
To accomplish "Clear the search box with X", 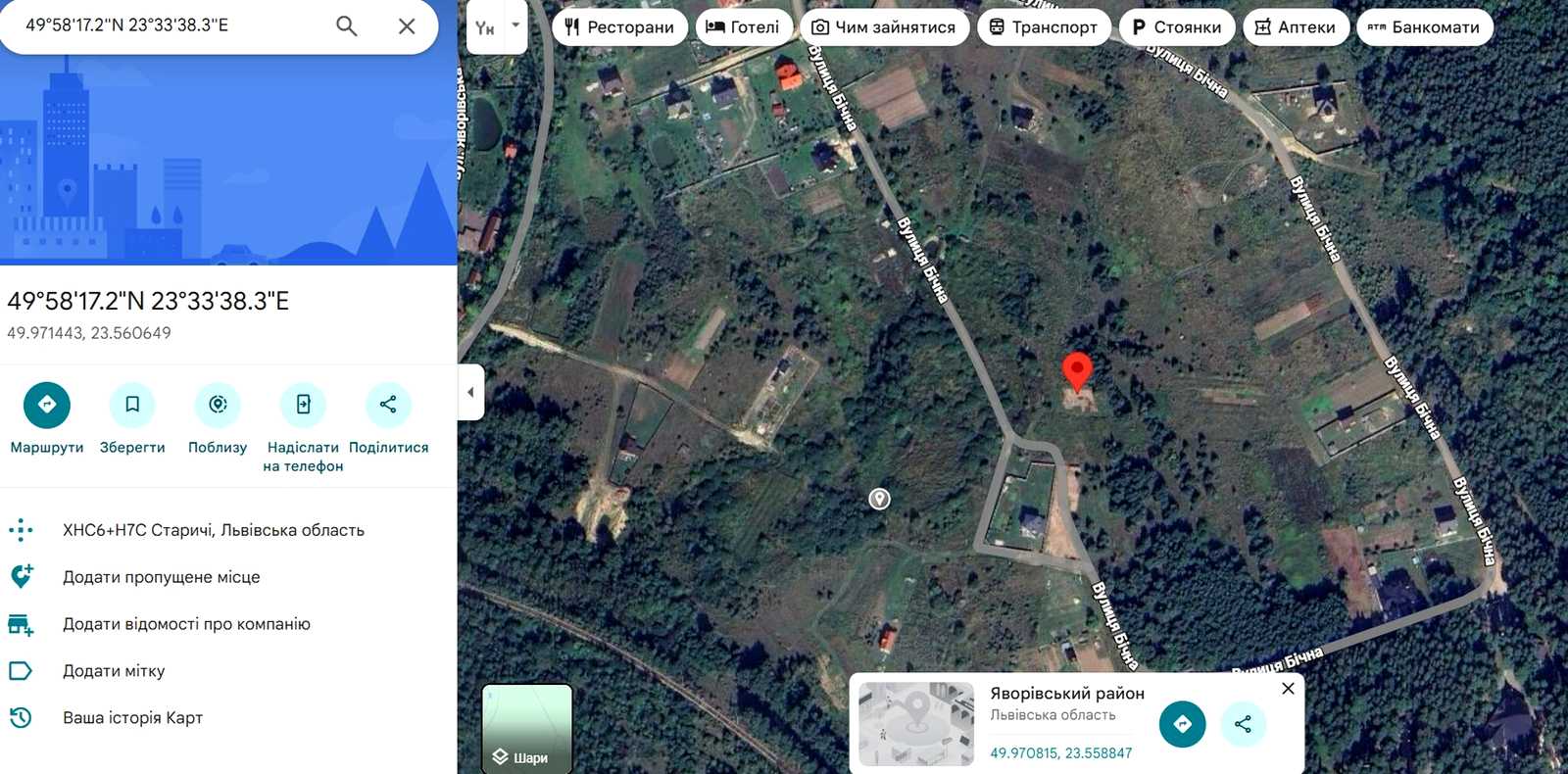I will coord(407,26).
